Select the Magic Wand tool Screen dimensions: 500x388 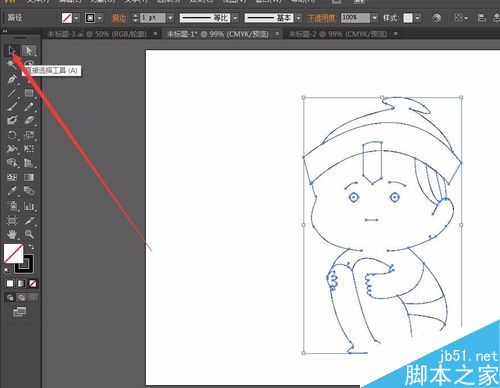pyautogui.click(x=11, y=64)
